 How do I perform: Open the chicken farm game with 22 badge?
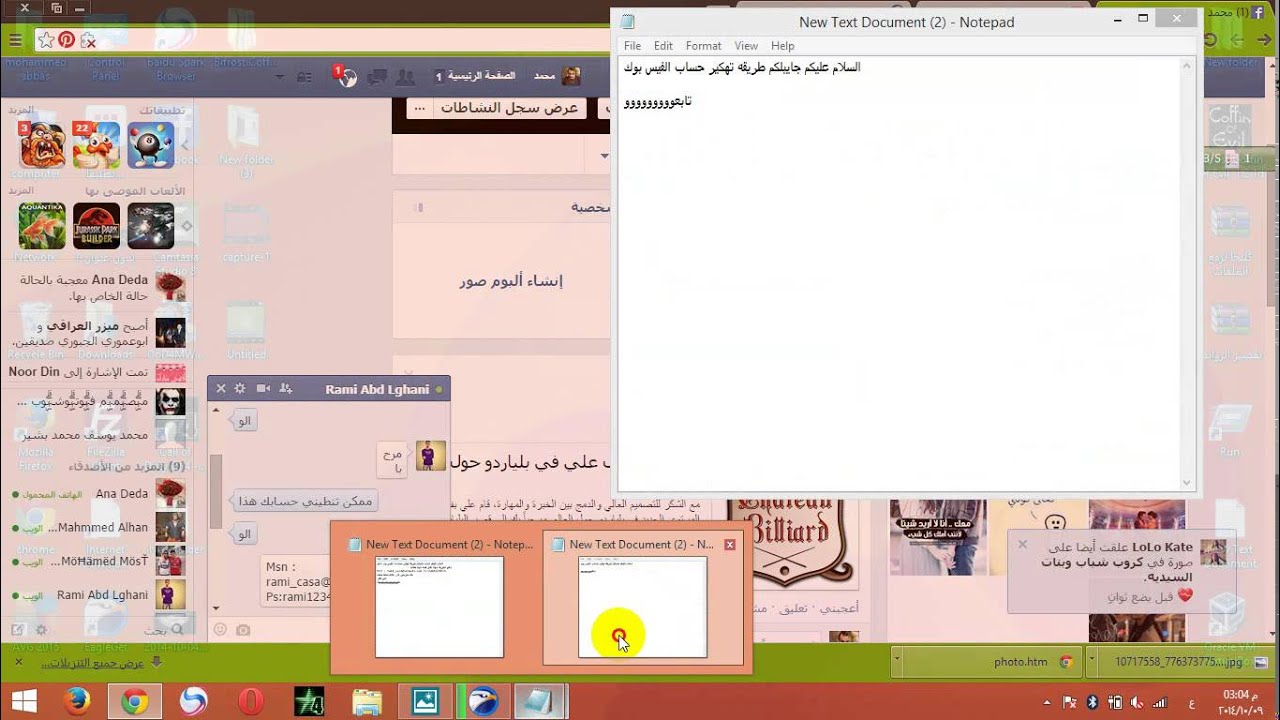tap(96, 145)
